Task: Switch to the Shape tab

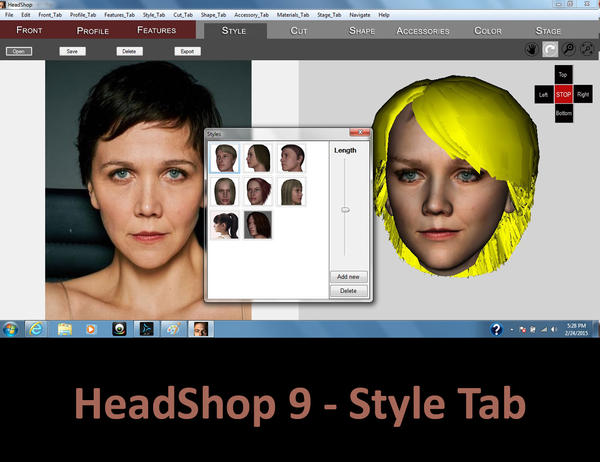Action: 362,31
